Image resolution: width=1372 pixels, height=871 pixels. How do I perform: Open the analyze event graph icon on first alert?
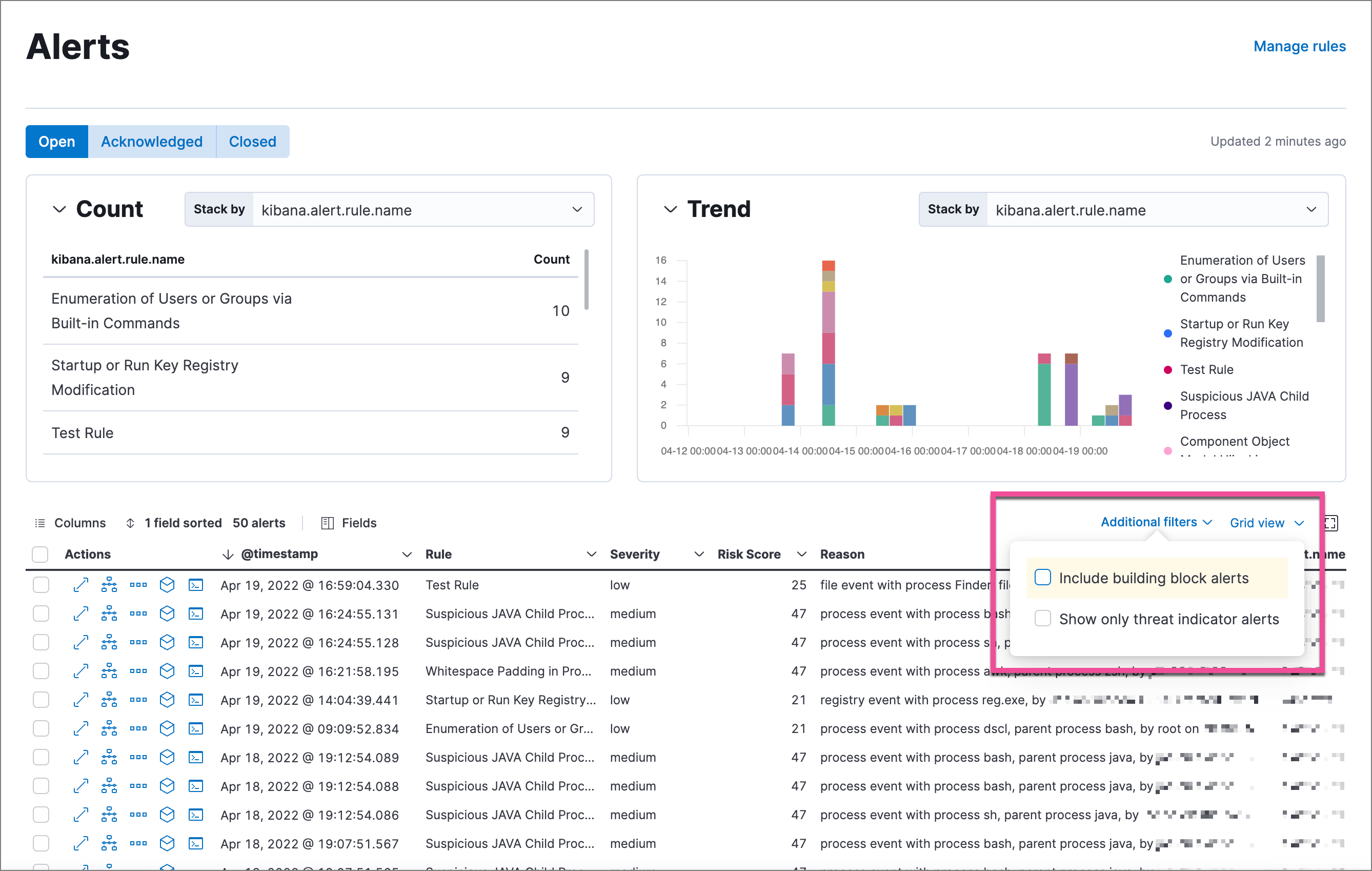pyautogui.click(x=109, y=585)
